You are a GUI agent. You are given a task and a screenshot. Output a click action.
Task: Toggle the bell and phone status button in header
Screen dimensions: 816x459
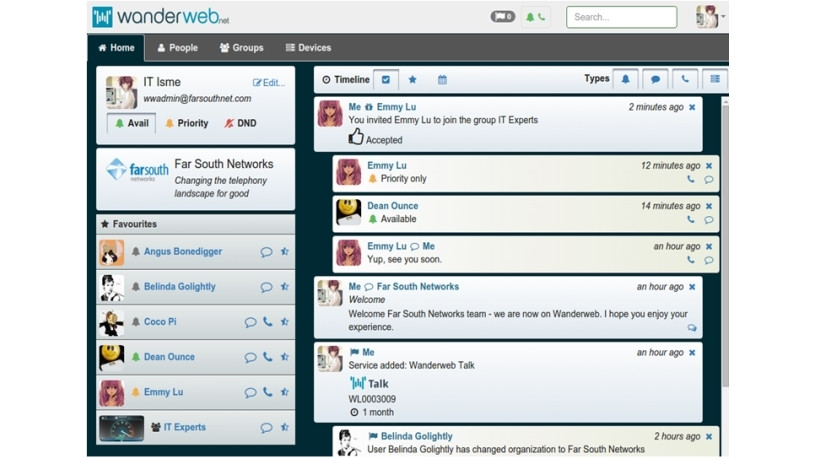[x=536, y=17]
